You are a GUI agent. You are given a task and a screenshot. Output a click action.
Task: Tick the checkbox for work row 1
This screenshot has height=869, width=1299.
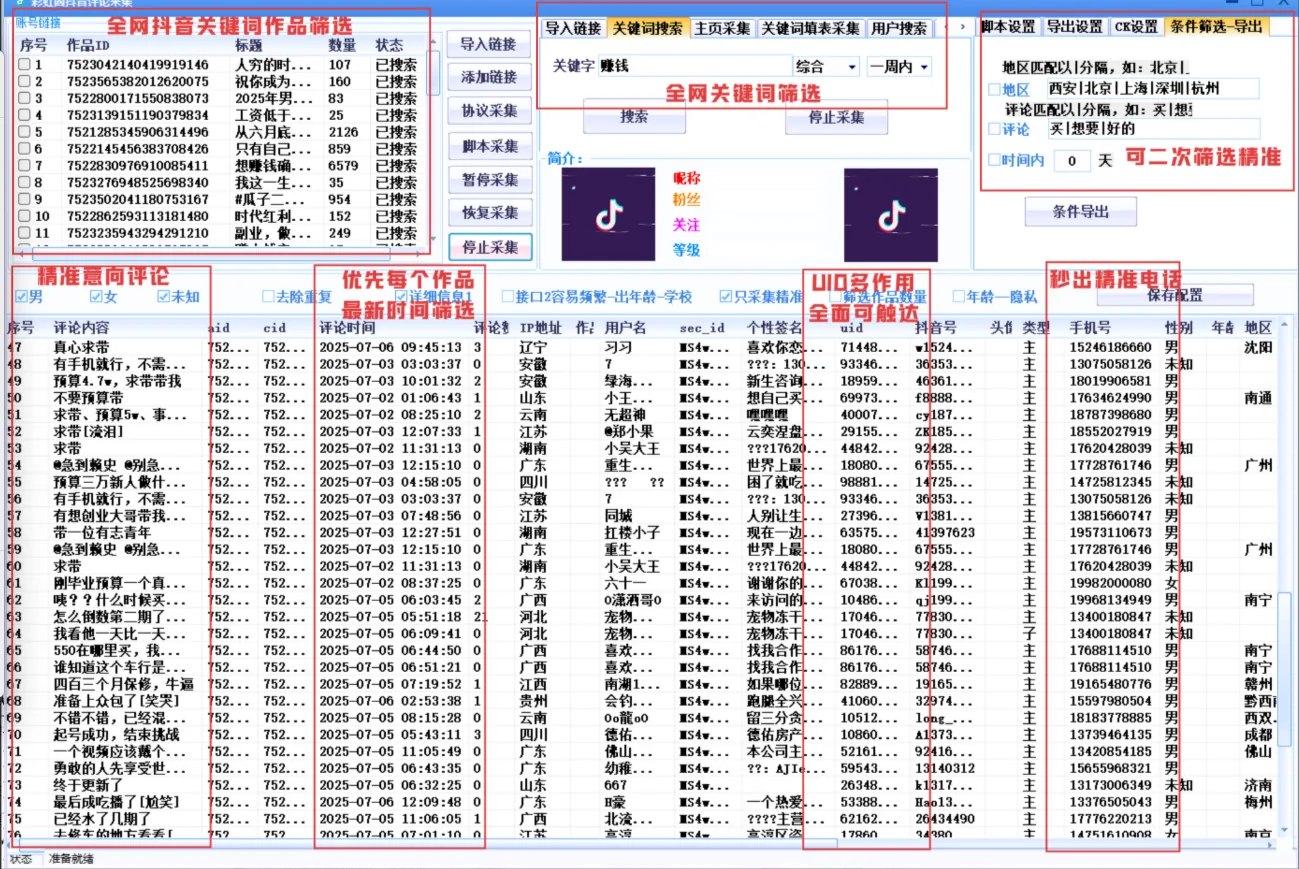[24, 65]
